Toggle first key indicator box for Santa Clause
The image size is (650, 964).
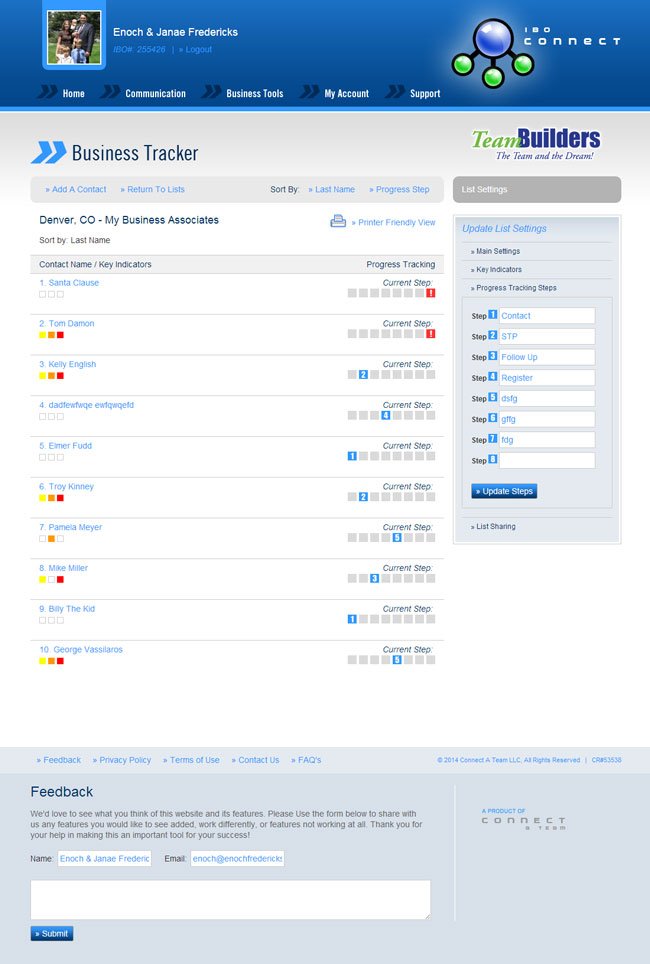pos(42,294)
